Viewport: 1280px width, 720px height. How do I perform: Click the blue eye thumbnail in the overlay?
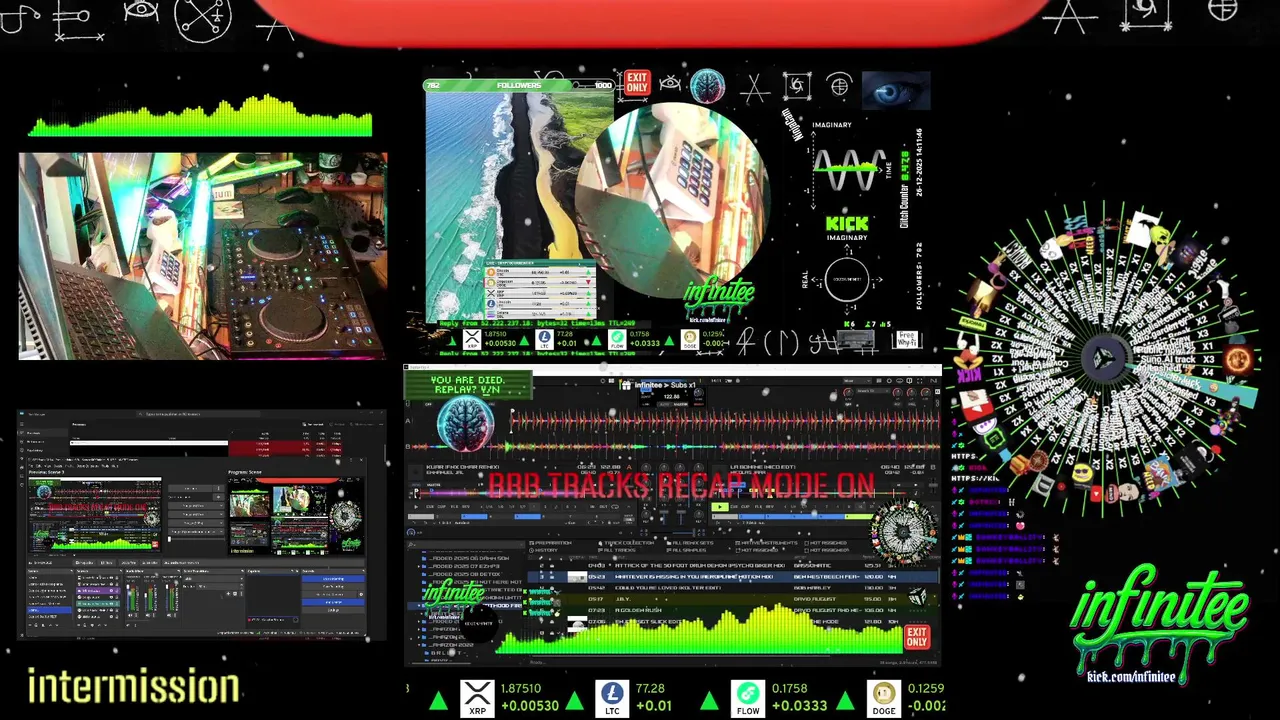(x=895, y=90)
